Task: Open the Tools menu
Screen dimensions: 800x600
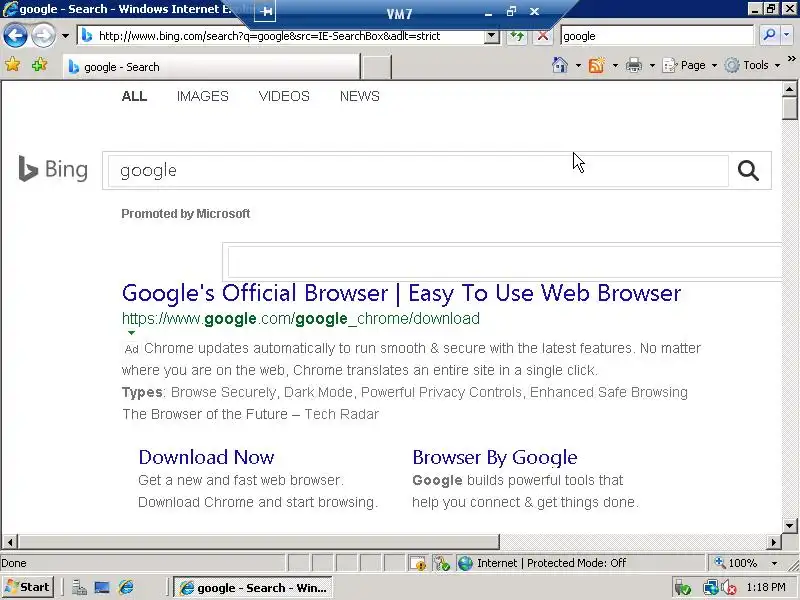Action: point(753,65)
